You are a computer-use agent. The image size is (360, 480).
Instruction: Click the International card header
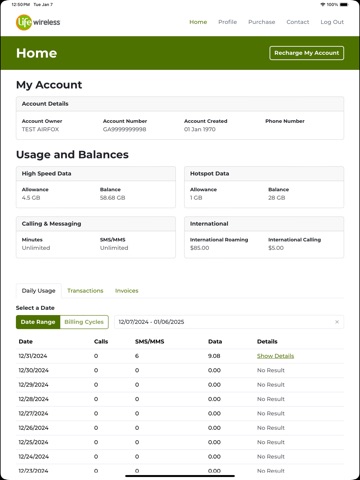[x=264, y=224]
